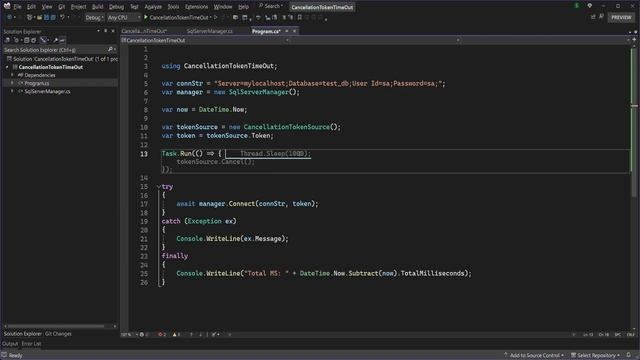Open Select Repository menu

click(596, 355)
